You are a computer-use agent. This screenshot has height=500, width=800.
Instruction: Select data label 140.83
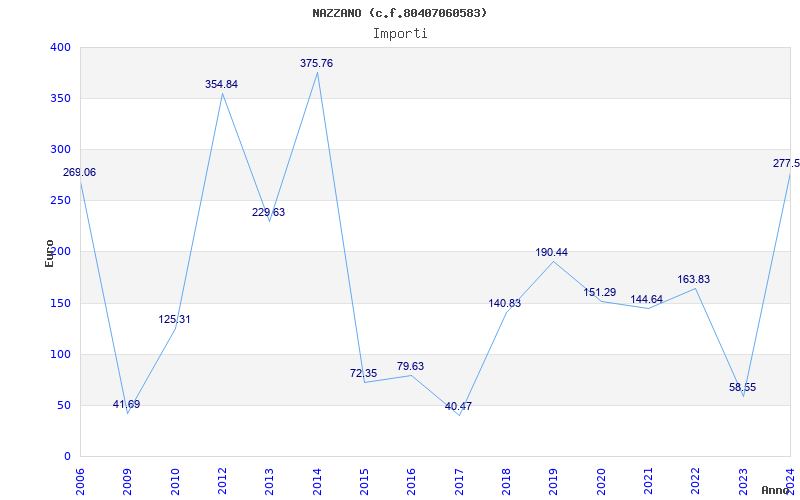tap(505, 304)
